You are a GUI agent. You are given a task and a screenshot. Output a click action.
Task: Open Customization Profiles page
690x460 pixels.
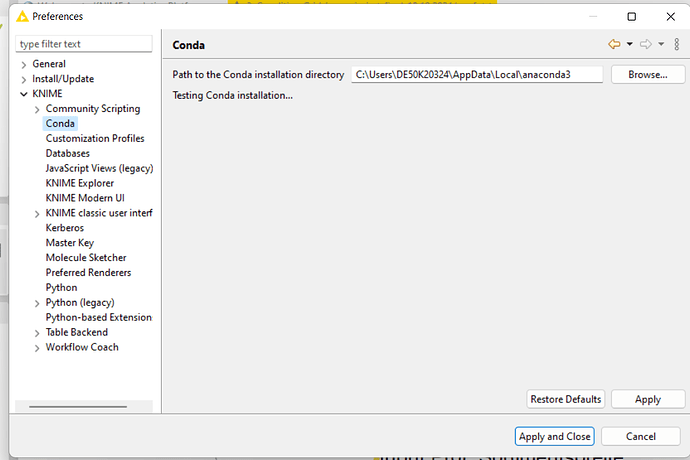click(x=95, y=138)
